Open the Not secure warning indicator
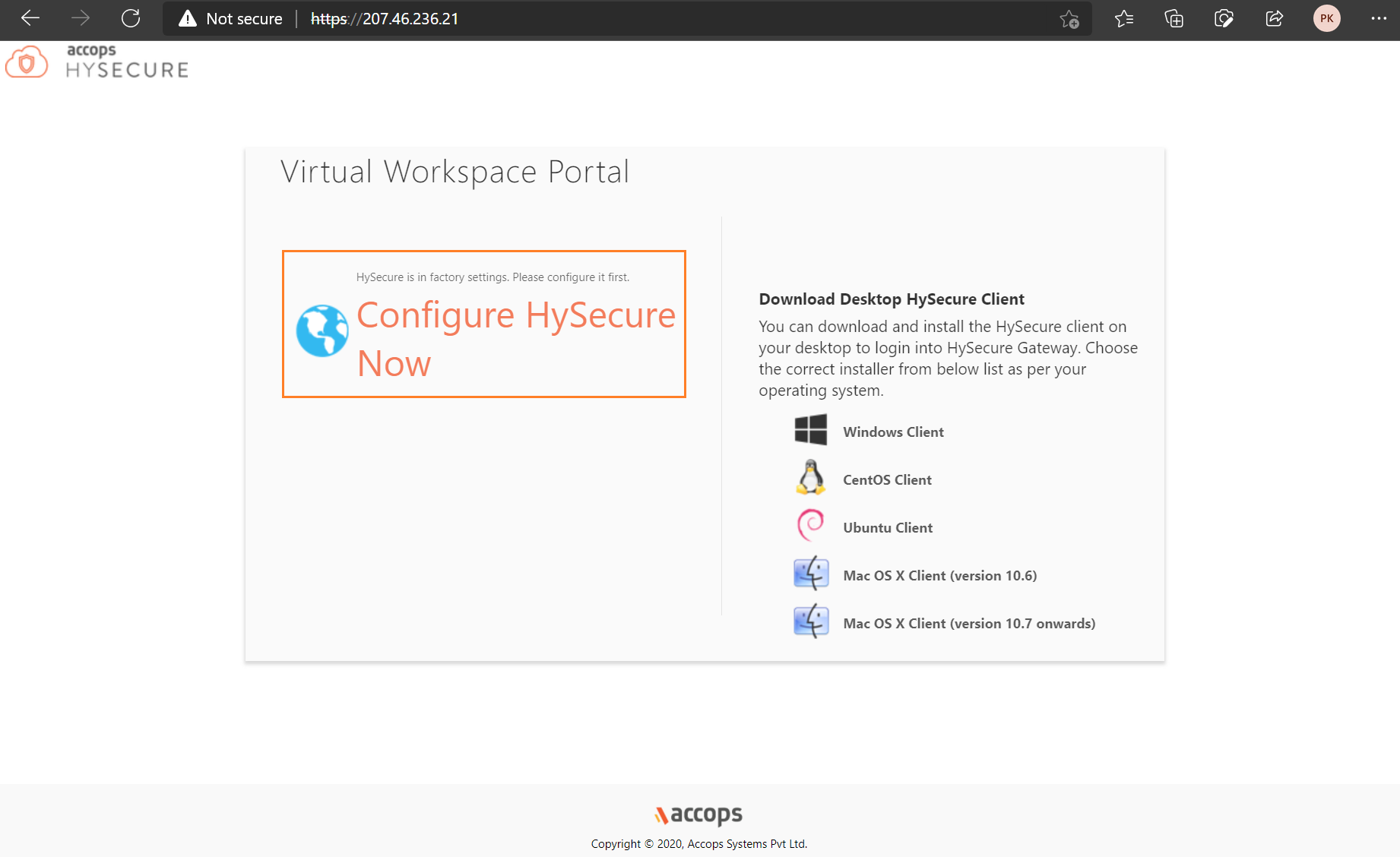Screen dimensions: 1400x857 tap(230, 19)
